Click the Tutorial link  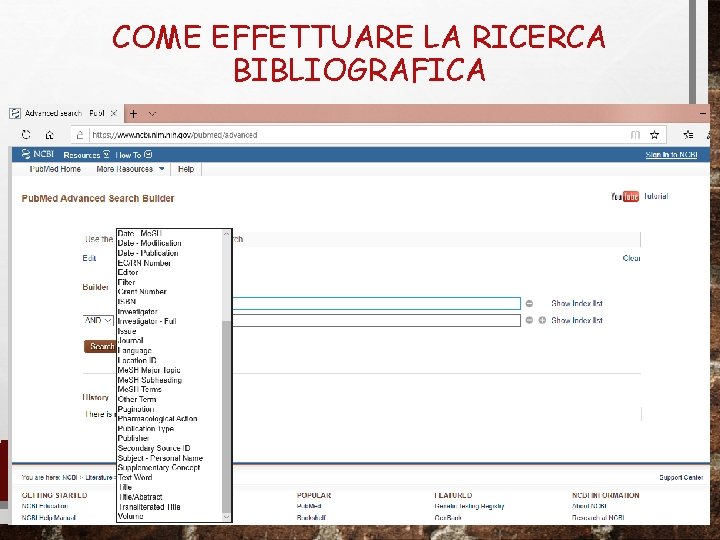point(656,196)
